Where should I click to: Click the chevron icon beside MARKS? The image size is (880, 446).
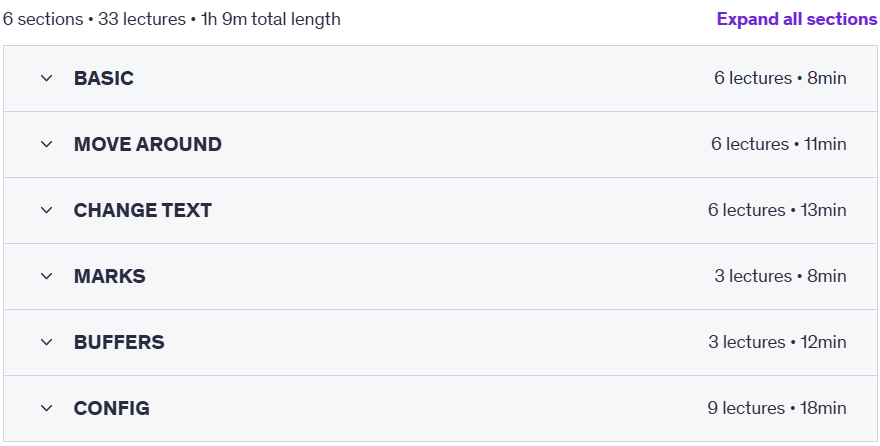[x=47, y=276]
